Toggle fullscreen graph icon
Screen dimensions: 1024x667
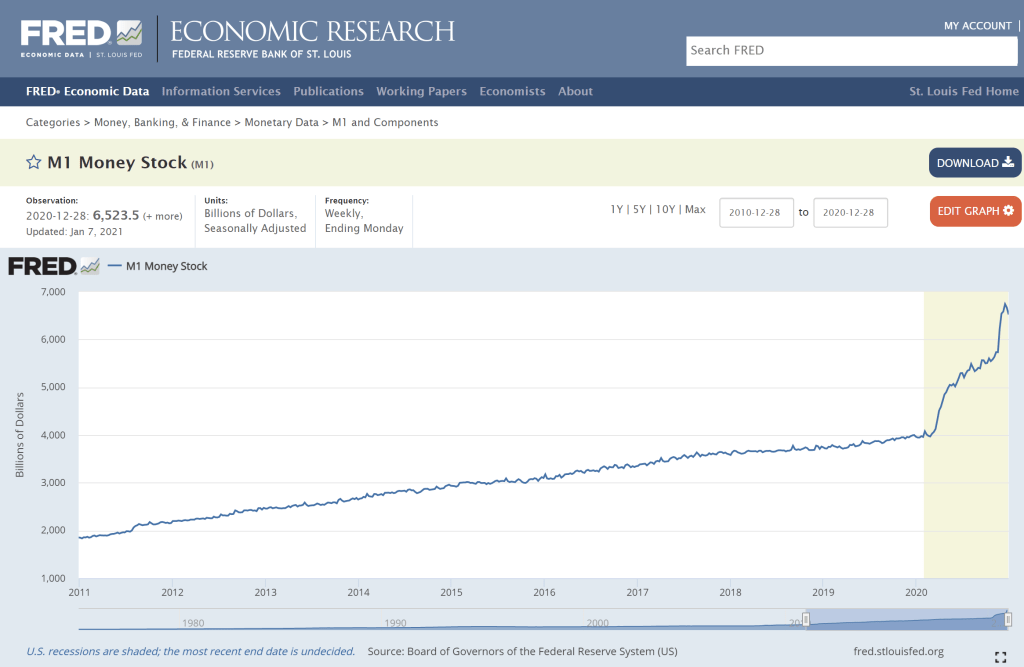(1000, 656)
